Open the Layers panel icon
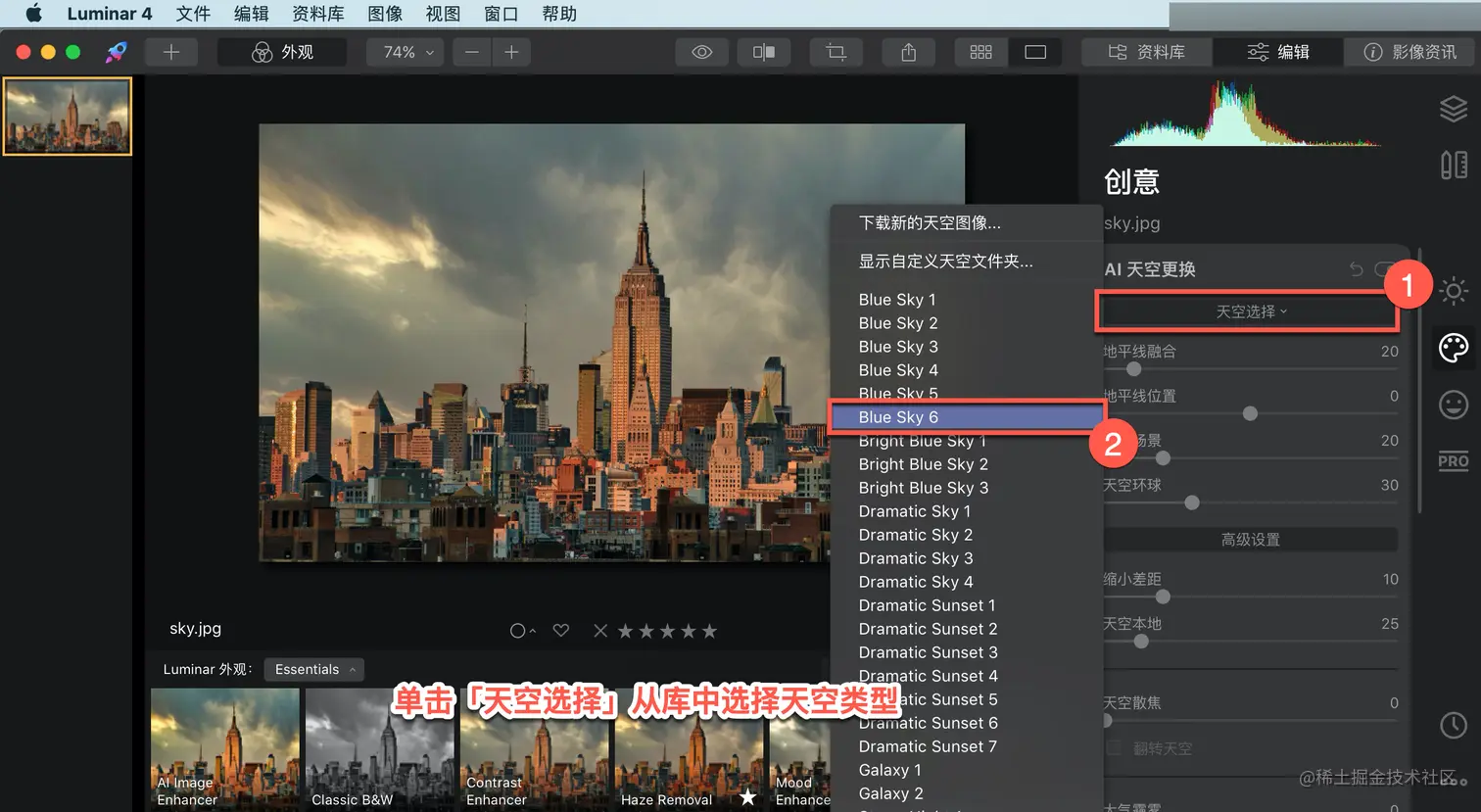 [1454, 109]
